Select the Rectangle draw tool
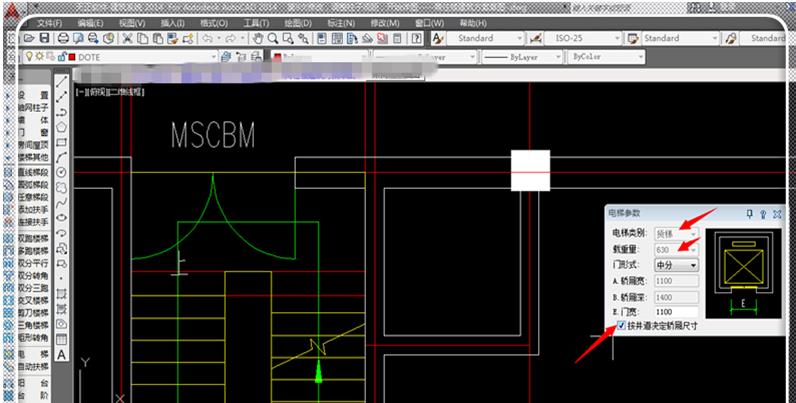The image size is (796, 403). [61, 142]
